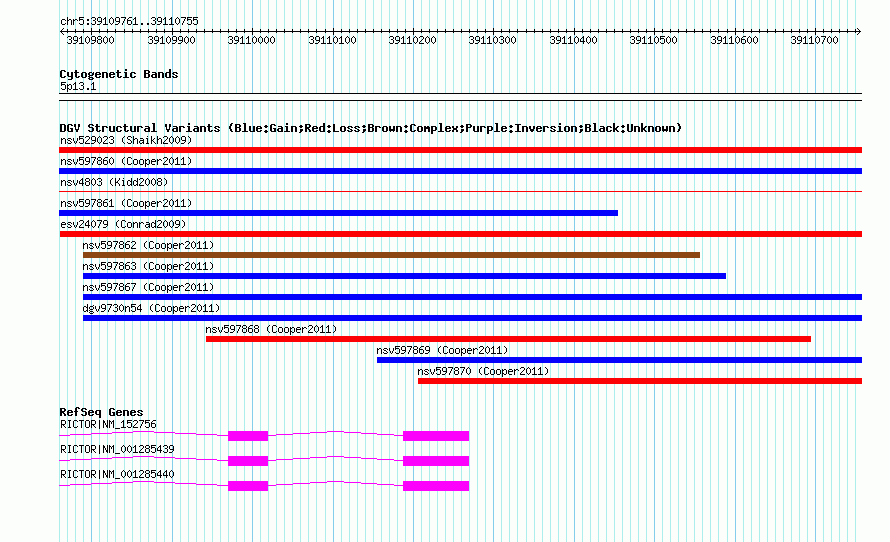Click the 39110200 ruler coordinate

point(412,40)
